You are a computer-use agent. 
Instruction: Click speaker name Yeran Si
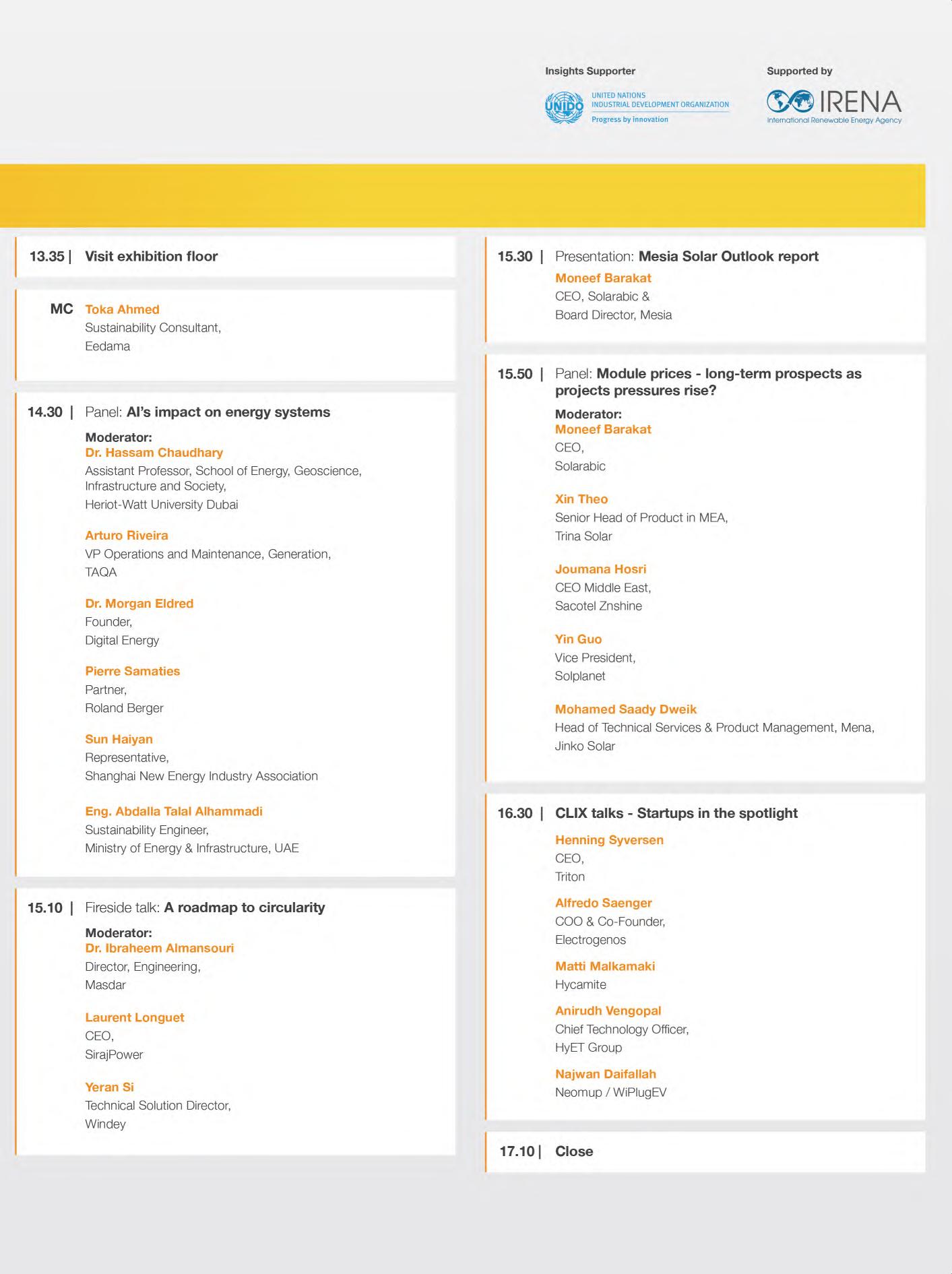click(109, 1087)
